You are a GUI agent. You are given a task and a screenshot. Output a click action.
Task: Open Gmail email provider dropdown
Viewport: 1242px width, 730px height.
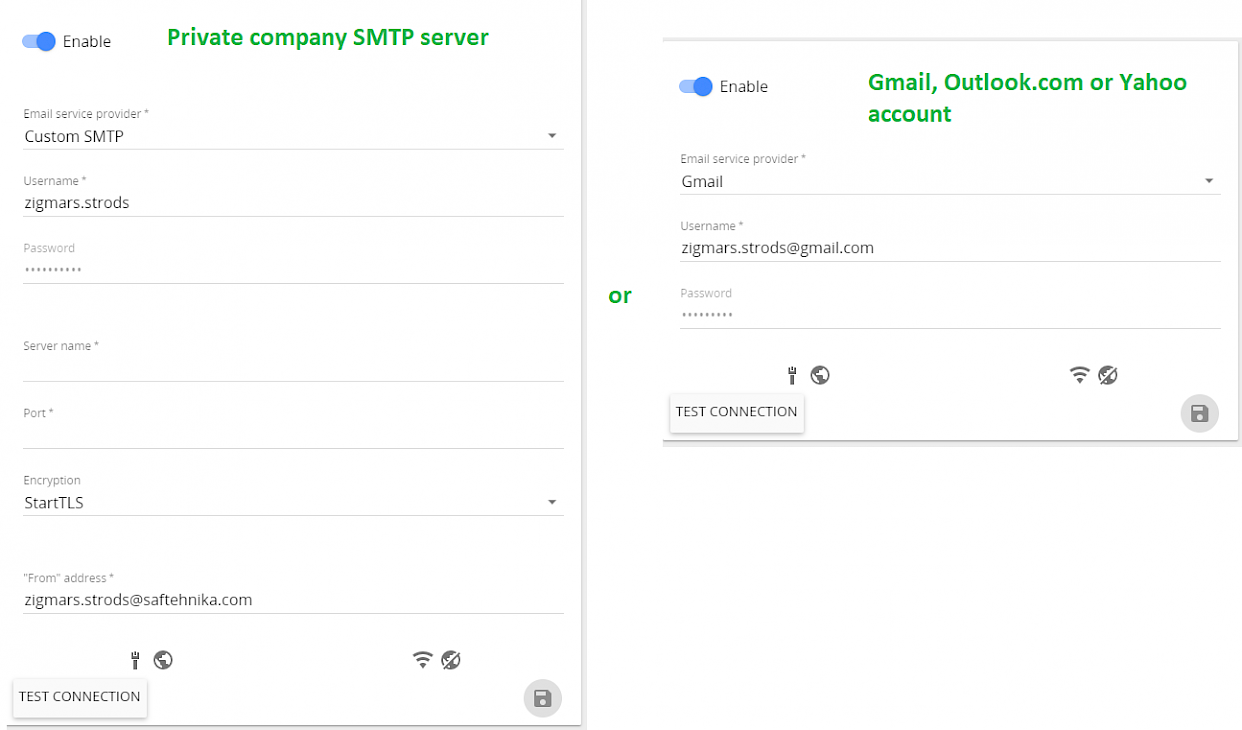tap(950, 181)
